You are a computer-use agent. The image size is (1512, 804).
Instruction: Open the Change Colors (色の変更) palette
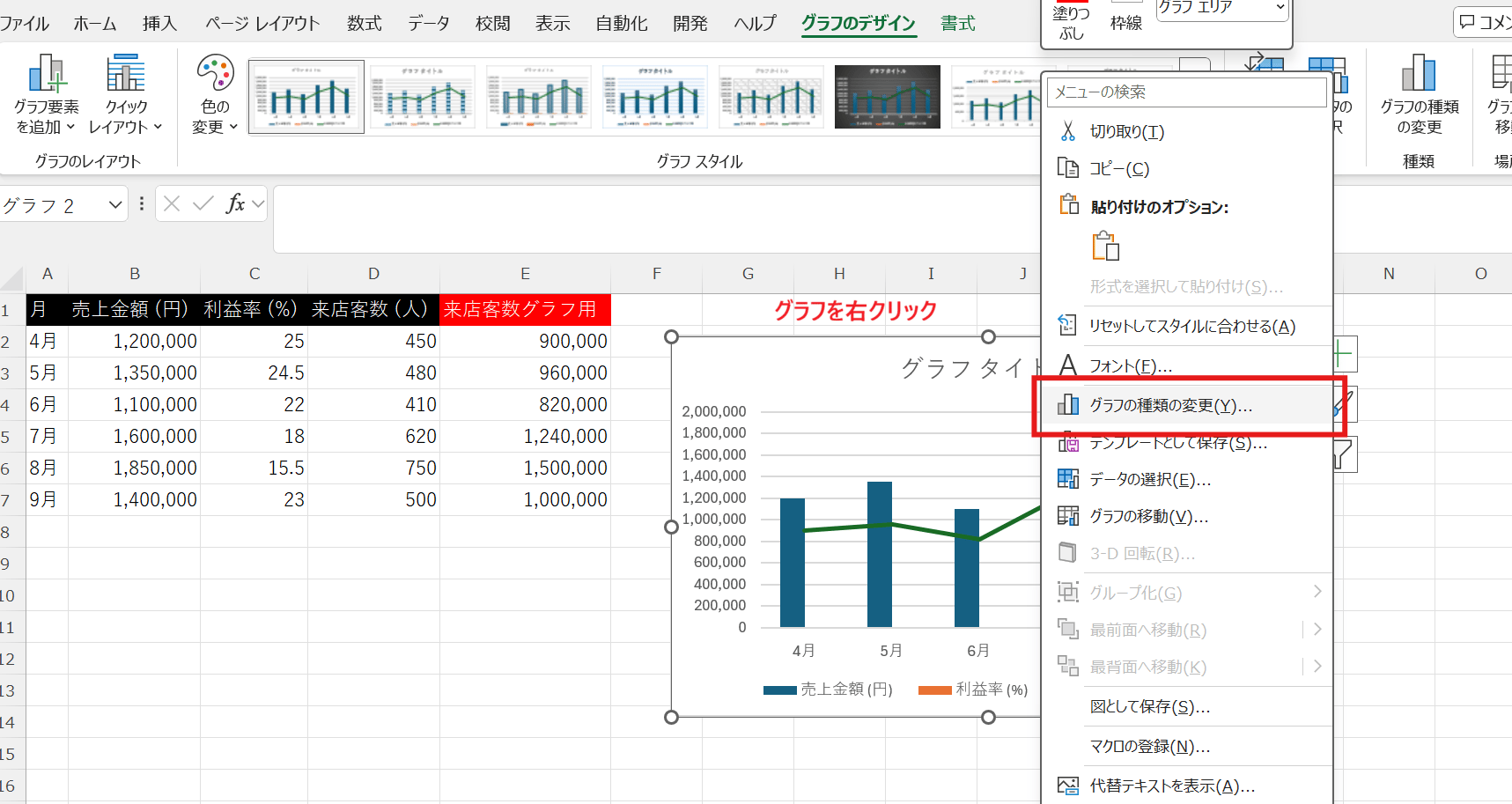pos(215,75)
